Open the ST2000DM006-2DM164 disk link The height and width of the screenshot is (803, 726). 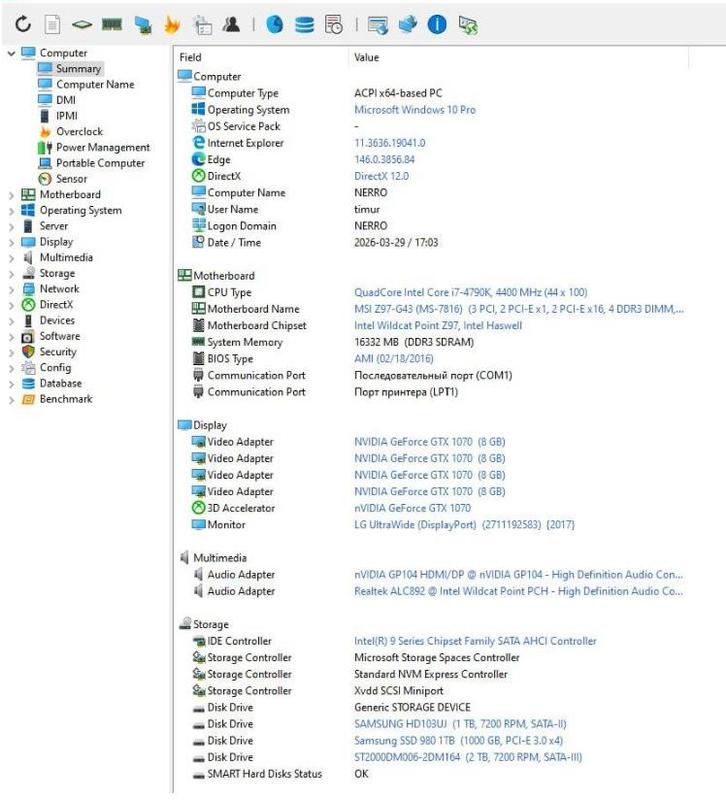click(x=468, y=757)
